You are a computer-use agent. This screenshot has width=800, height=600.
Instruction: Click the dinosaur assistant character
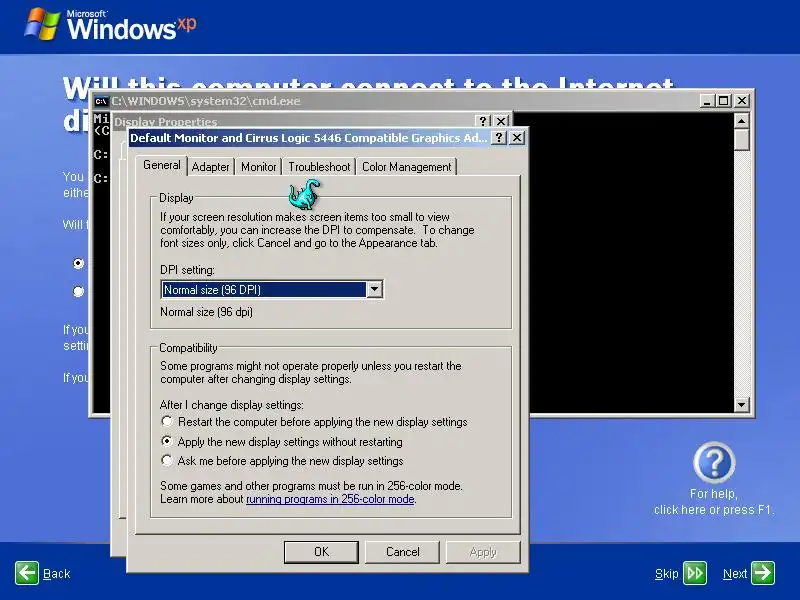(305, 194)
